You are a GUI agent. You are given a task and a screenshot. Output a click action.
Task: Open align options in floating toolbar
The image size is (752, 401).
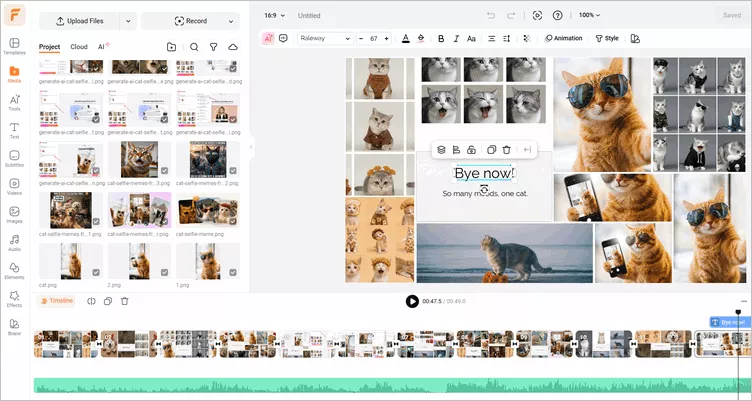pos(456,150)
